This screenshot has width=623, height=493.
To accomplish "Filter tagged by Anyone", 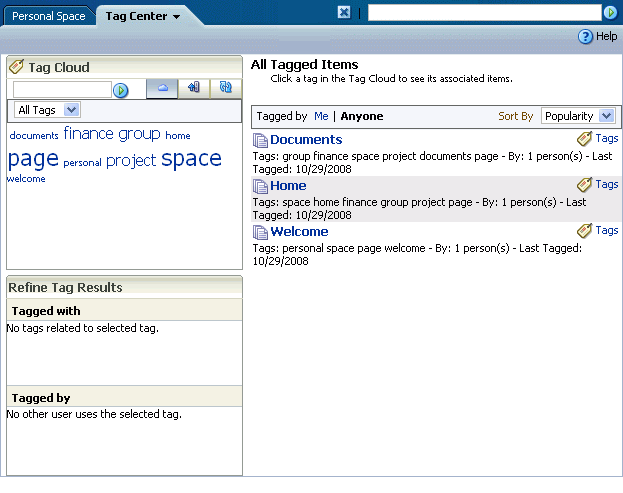I will pos(362,116).
